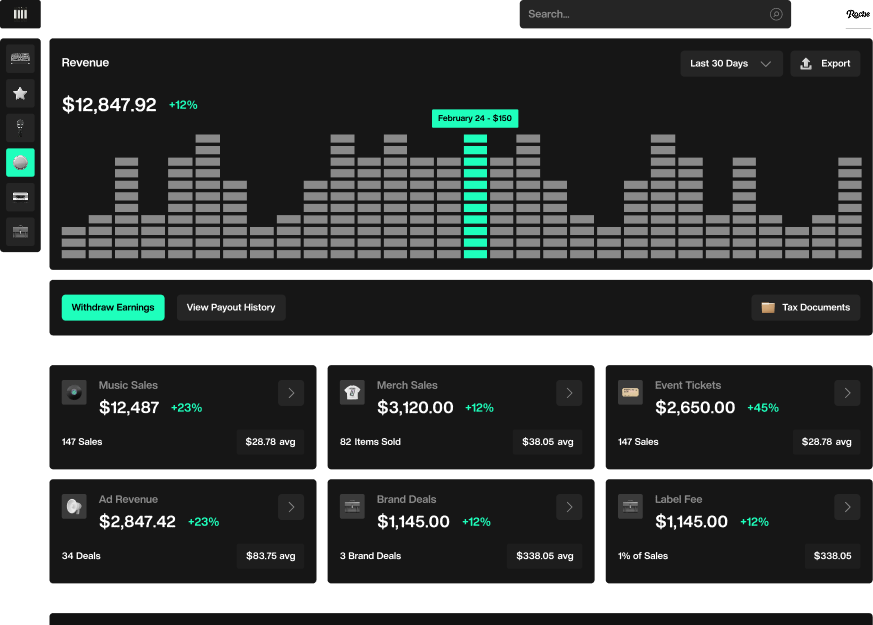The height and width of the screenshot is (625, 873).
Task: Expand Event Tickets with its chevron arrow
Action: 847,393
